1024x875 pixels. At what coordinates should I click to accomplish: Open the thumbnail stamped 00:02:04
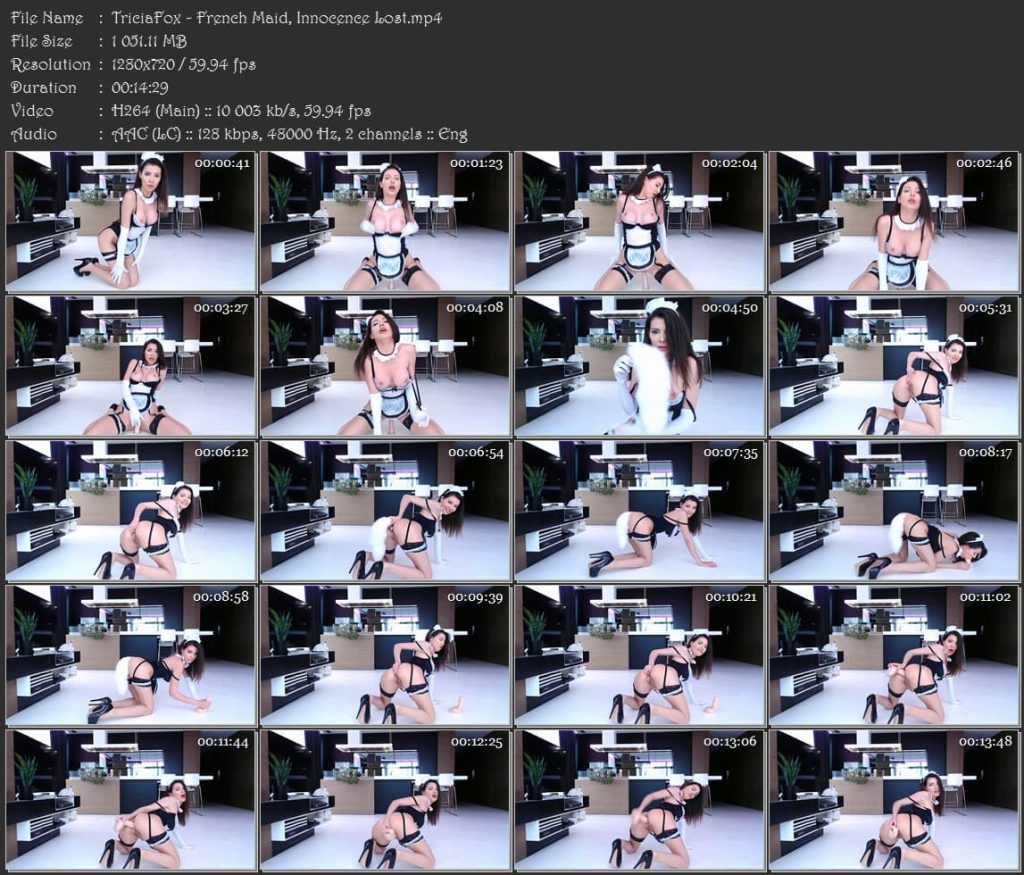pos(640,221)
